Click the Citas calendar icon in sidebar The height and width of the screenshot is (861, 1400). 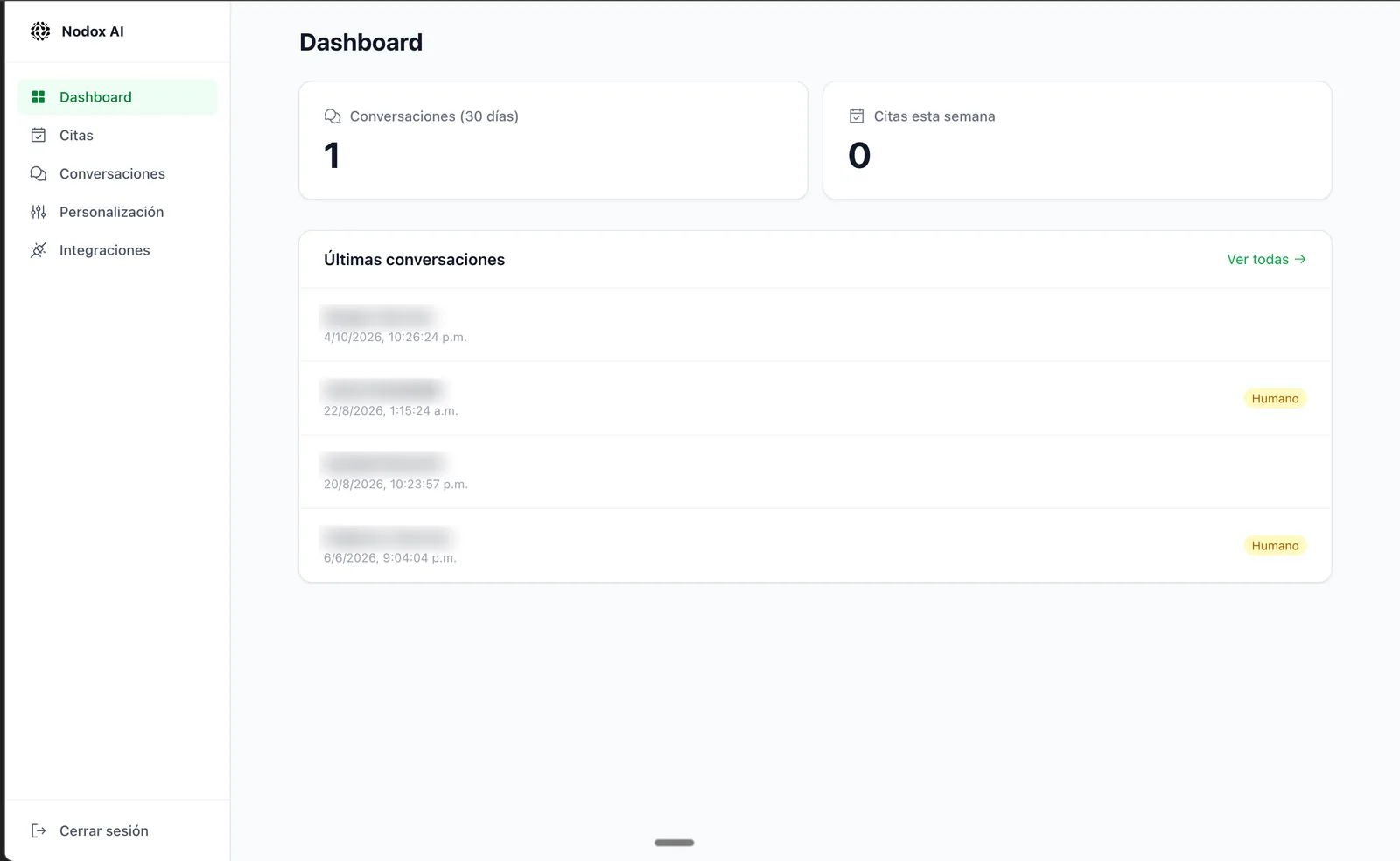click(38, 135)
